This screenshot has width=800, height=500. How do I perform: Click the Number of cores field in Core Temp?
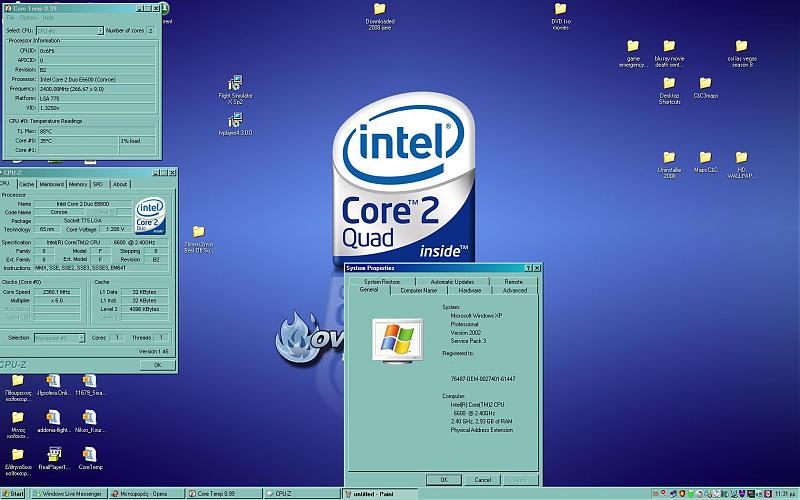pos(150,31)
